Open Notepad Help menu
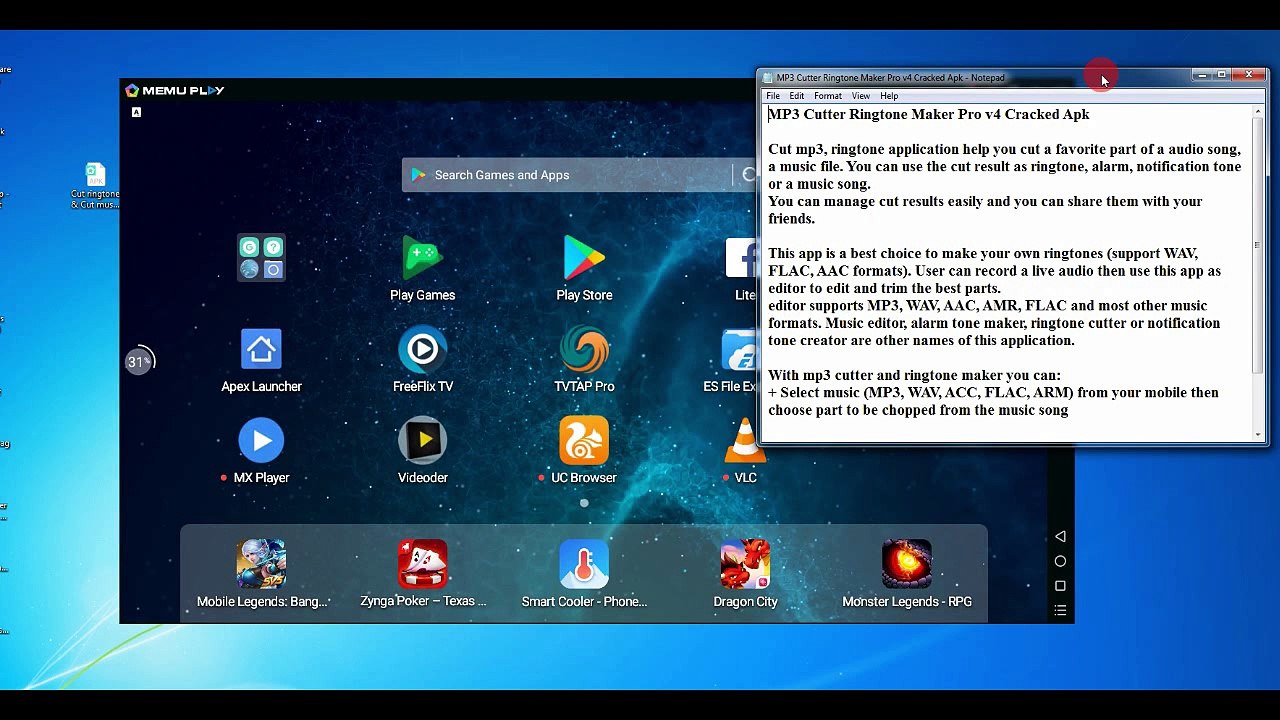The height and width of the screenshot is (720, 1280). (x=889, y=96)
